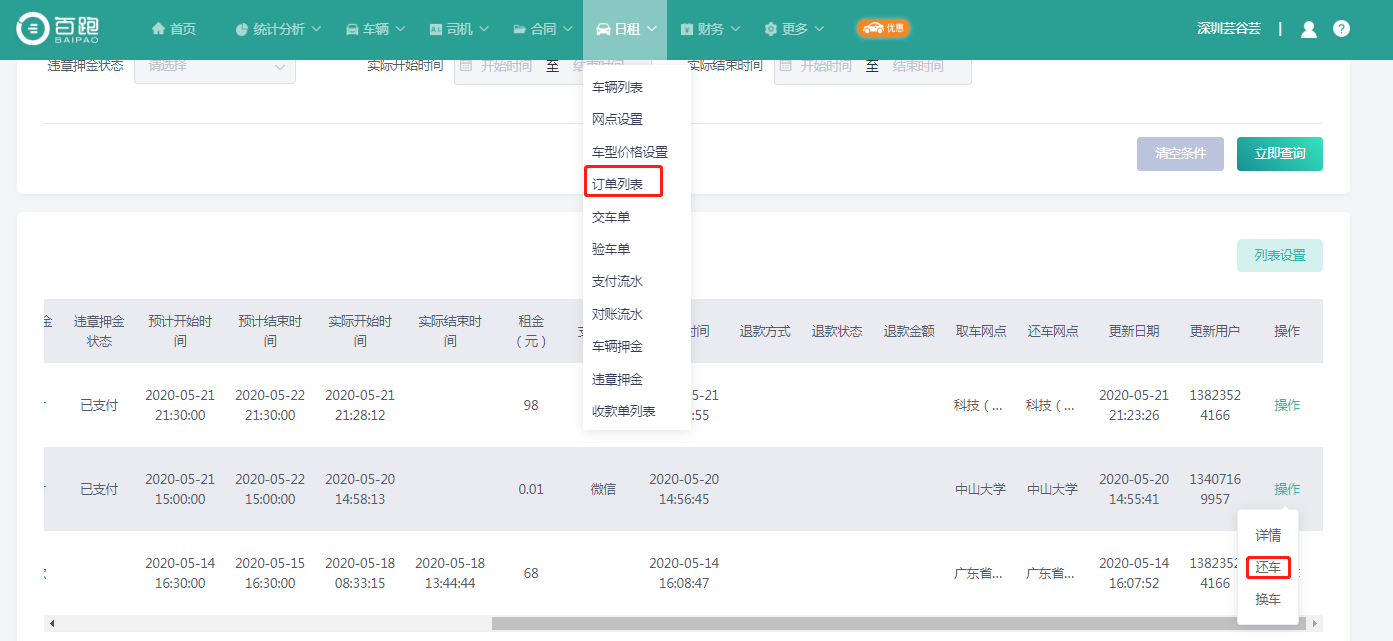Click the help question mark icon
The image size is (1393, 641).
click(x=1341, y=29)
